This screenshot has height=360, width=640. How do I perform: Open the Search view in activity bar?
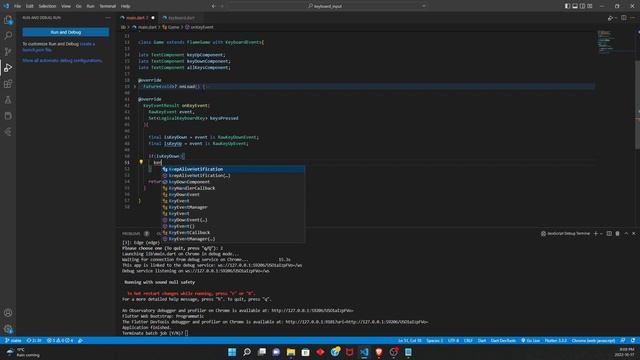(x=8, y=36)
